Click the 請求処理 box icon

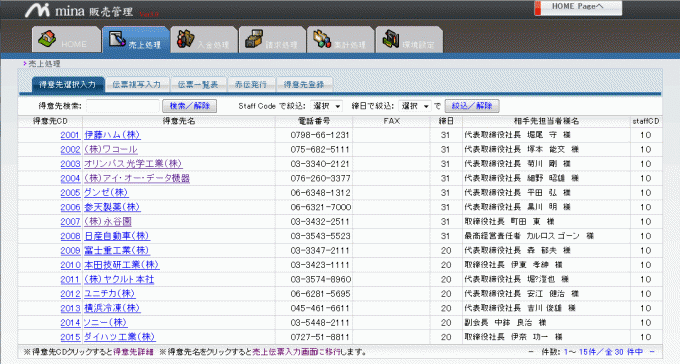(x=254, y=39)
